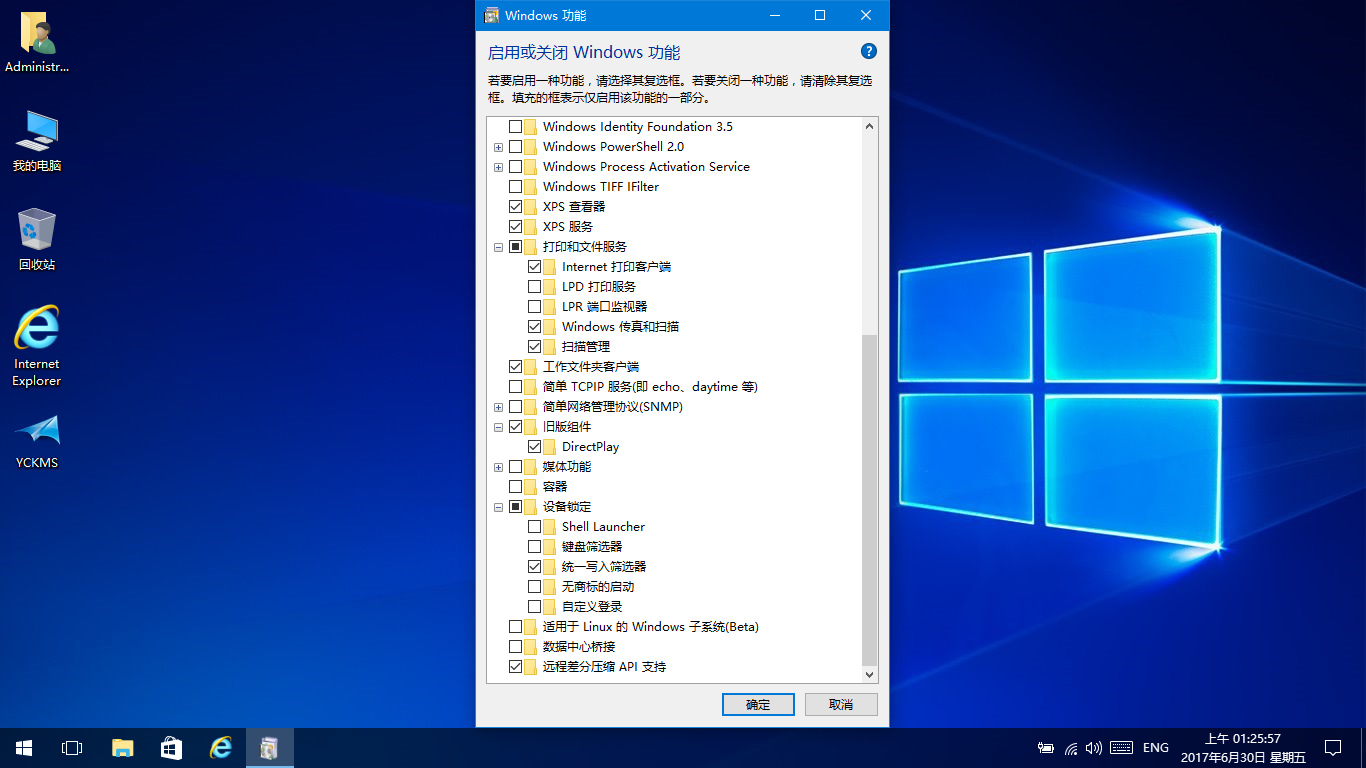This screenshot has width=1366, height=768.
Task: Enable Windows TIFF IFilter checkbox
Action: [516, 187]
